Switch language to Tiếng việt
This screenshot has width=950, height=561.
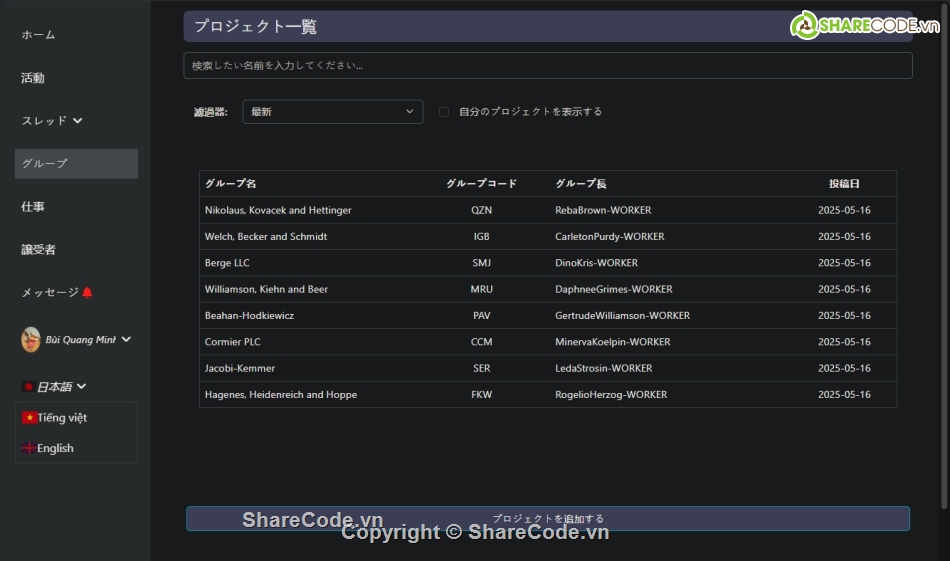point(62,417)
